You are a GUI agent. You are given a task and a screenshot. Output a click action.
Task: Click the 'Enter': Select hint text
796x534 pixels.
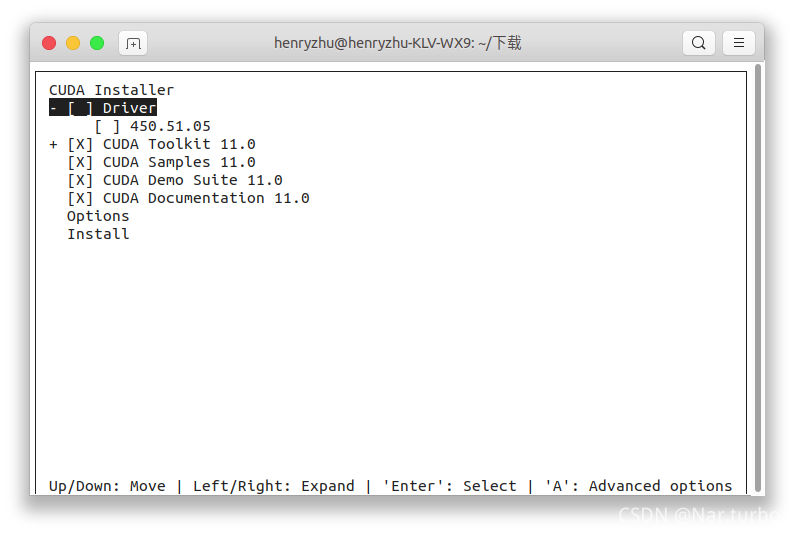(x=449, y=486)
